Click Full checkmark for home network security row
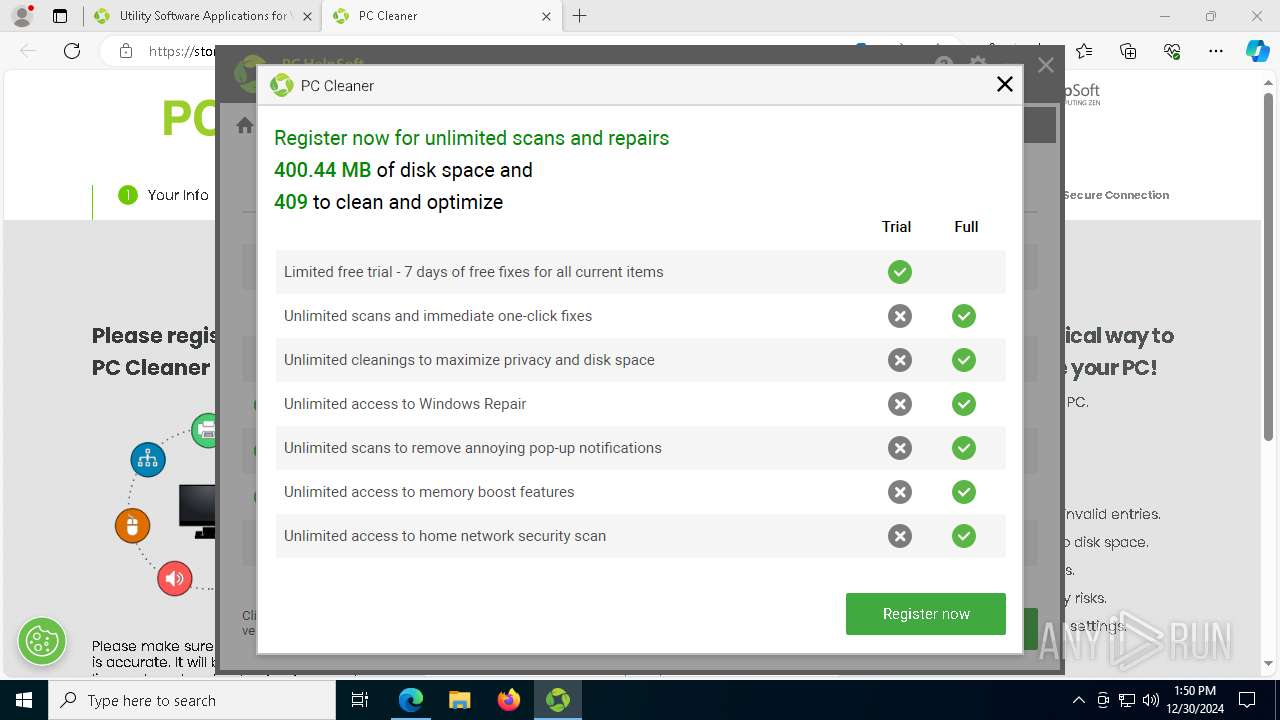Viewport: 1280px width, 720px height. coord(964,536)
